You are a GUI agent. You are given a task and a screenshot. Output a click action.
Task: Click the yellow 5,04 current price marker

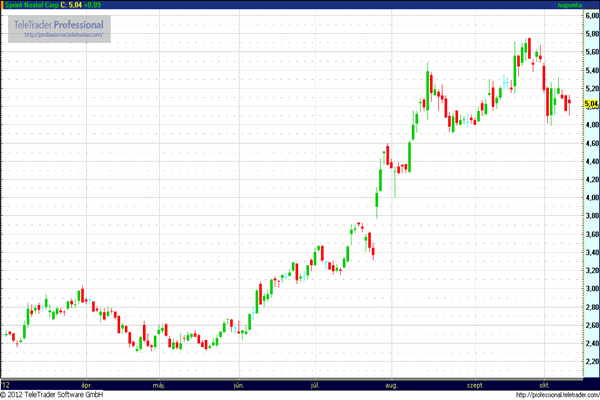(x=590, y=104)
